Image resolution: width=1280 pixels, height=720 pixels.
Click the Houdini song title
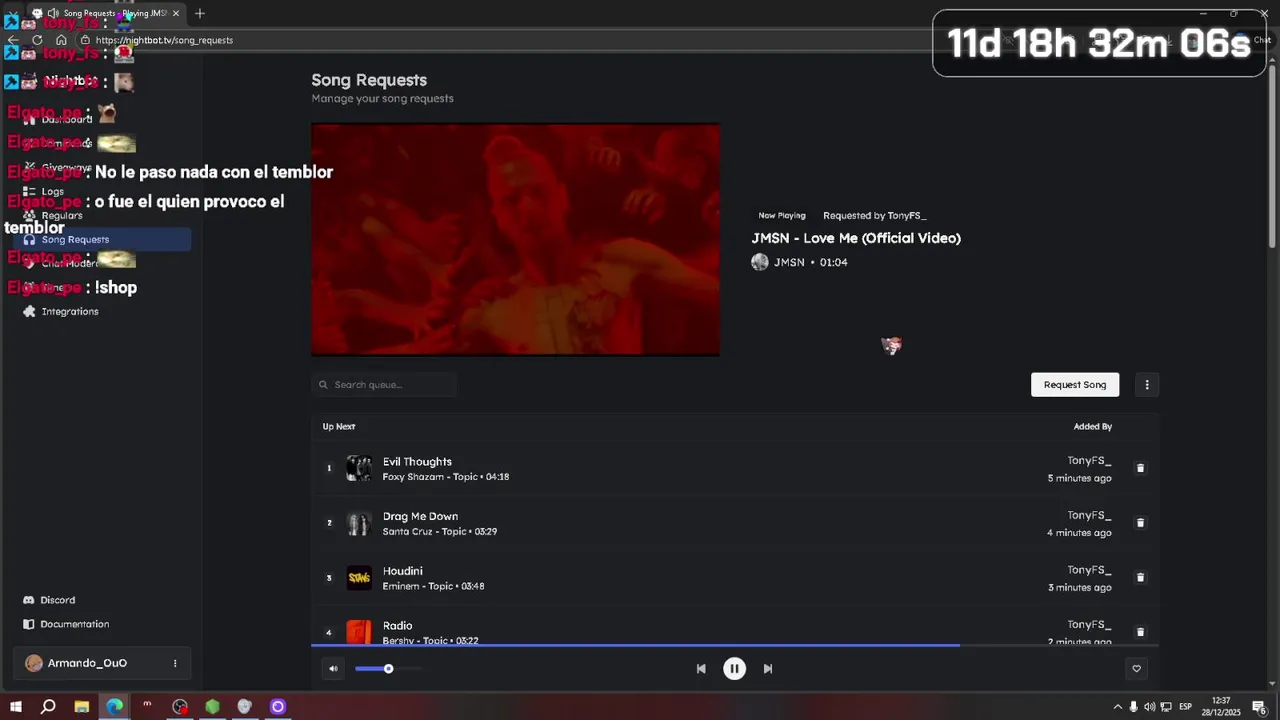pos(402,571)
